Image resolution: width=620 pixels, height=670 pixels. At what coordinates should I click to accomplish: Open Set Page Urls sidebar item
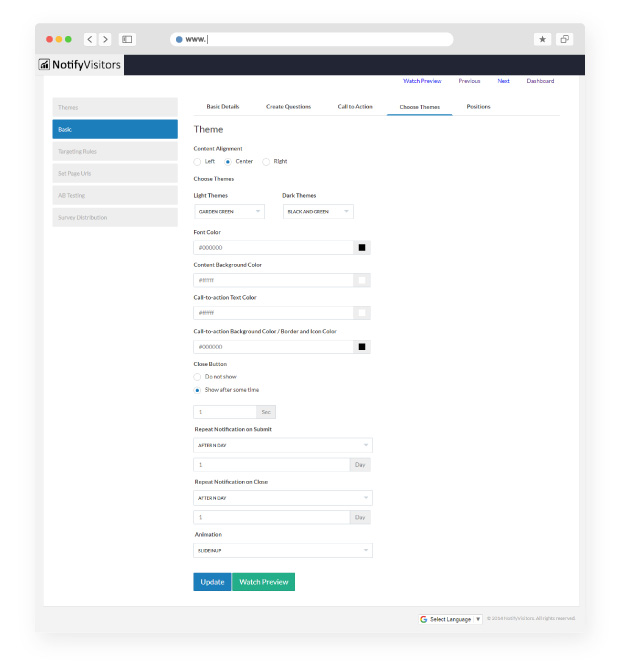[115, 173]
